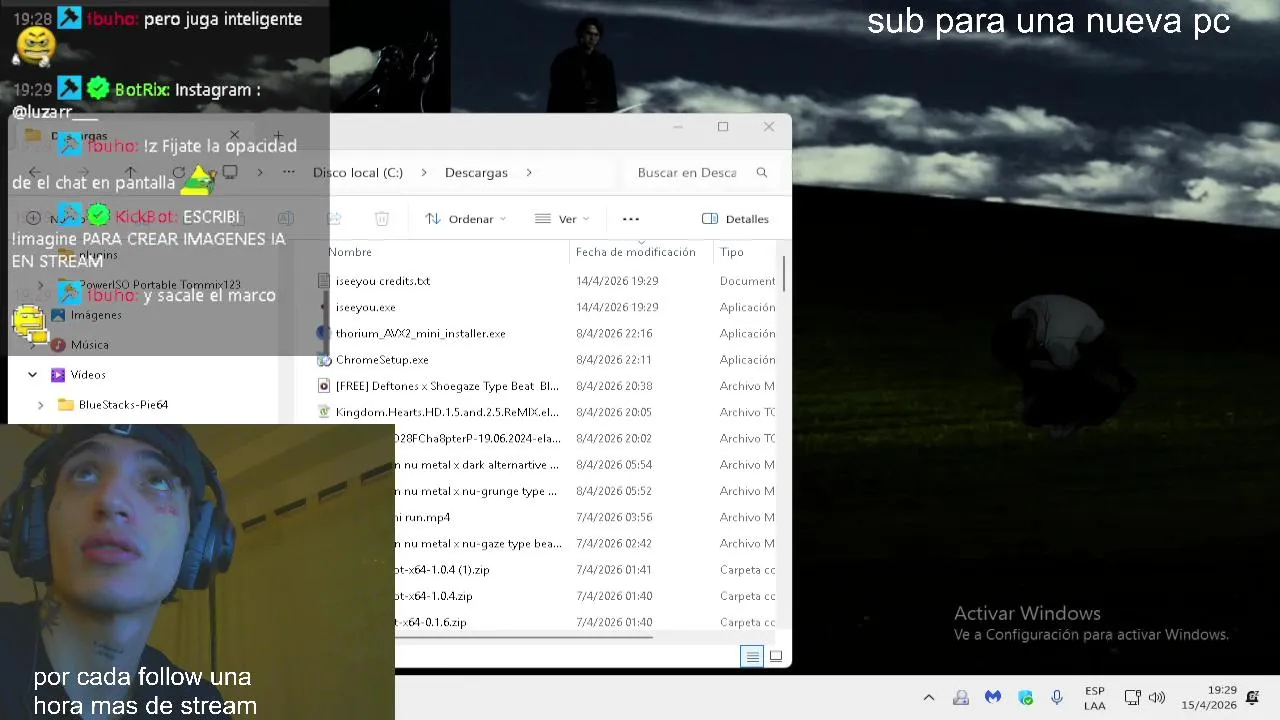Expand chevron after Descargas breadcrumb
The width and height of the screenshot is (1280, 720).
pos(529,172)
